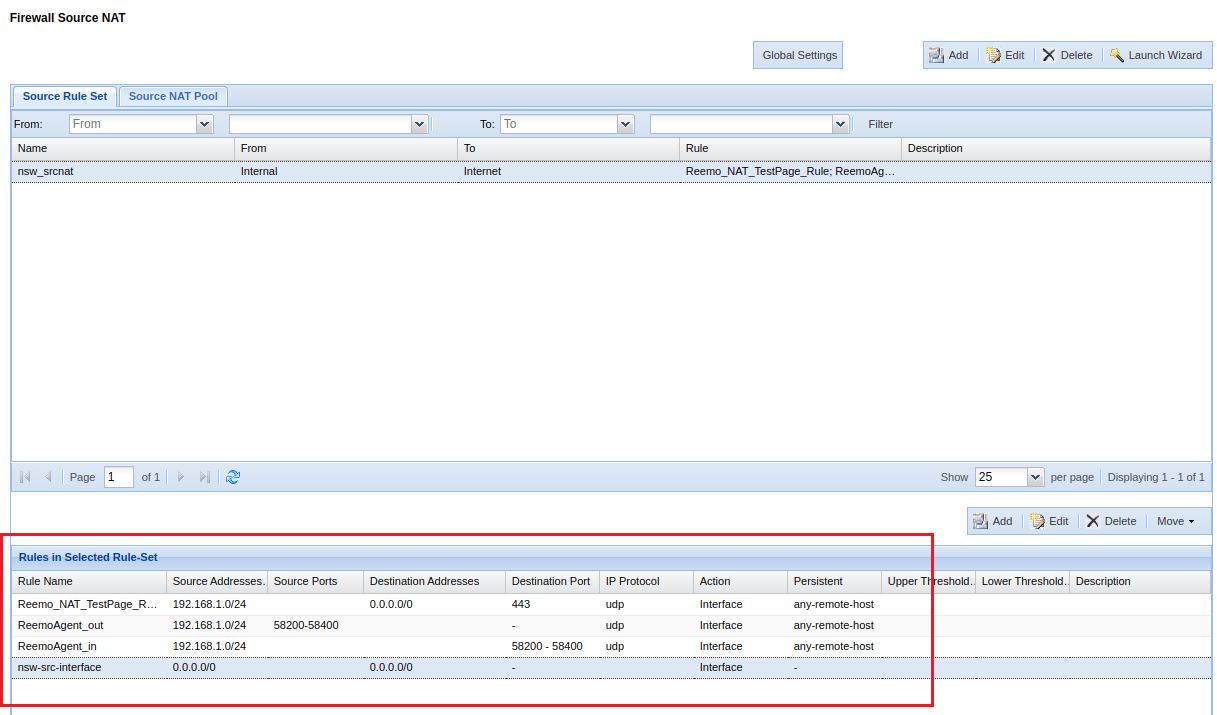Open the From type dropdown
The width and height of the screenshot is (1217, 715).
click(x=205, y=124)
